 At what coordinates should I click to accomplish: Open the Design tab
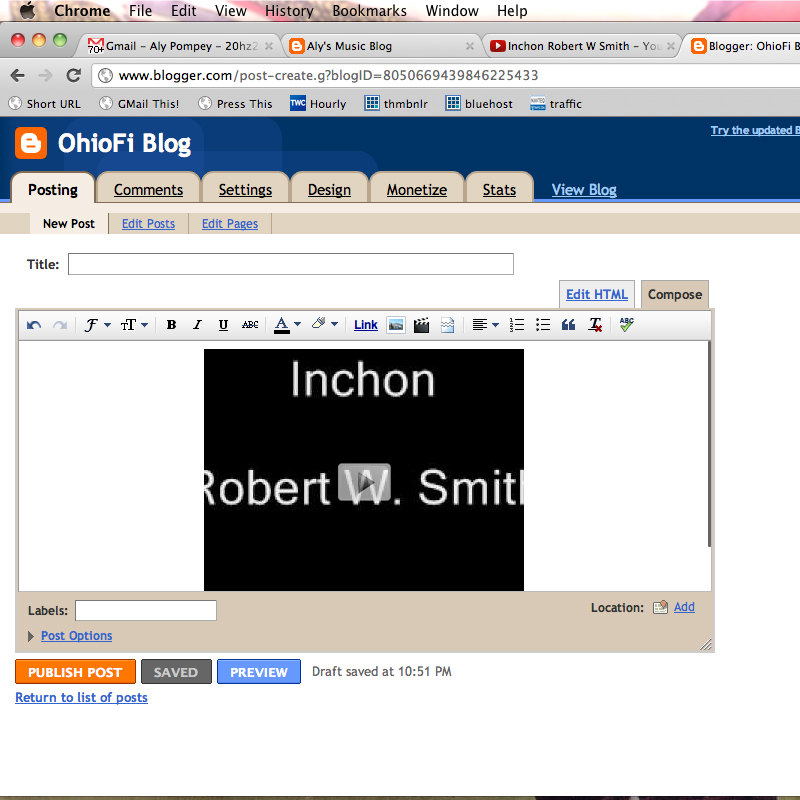(x=329, y=190)
